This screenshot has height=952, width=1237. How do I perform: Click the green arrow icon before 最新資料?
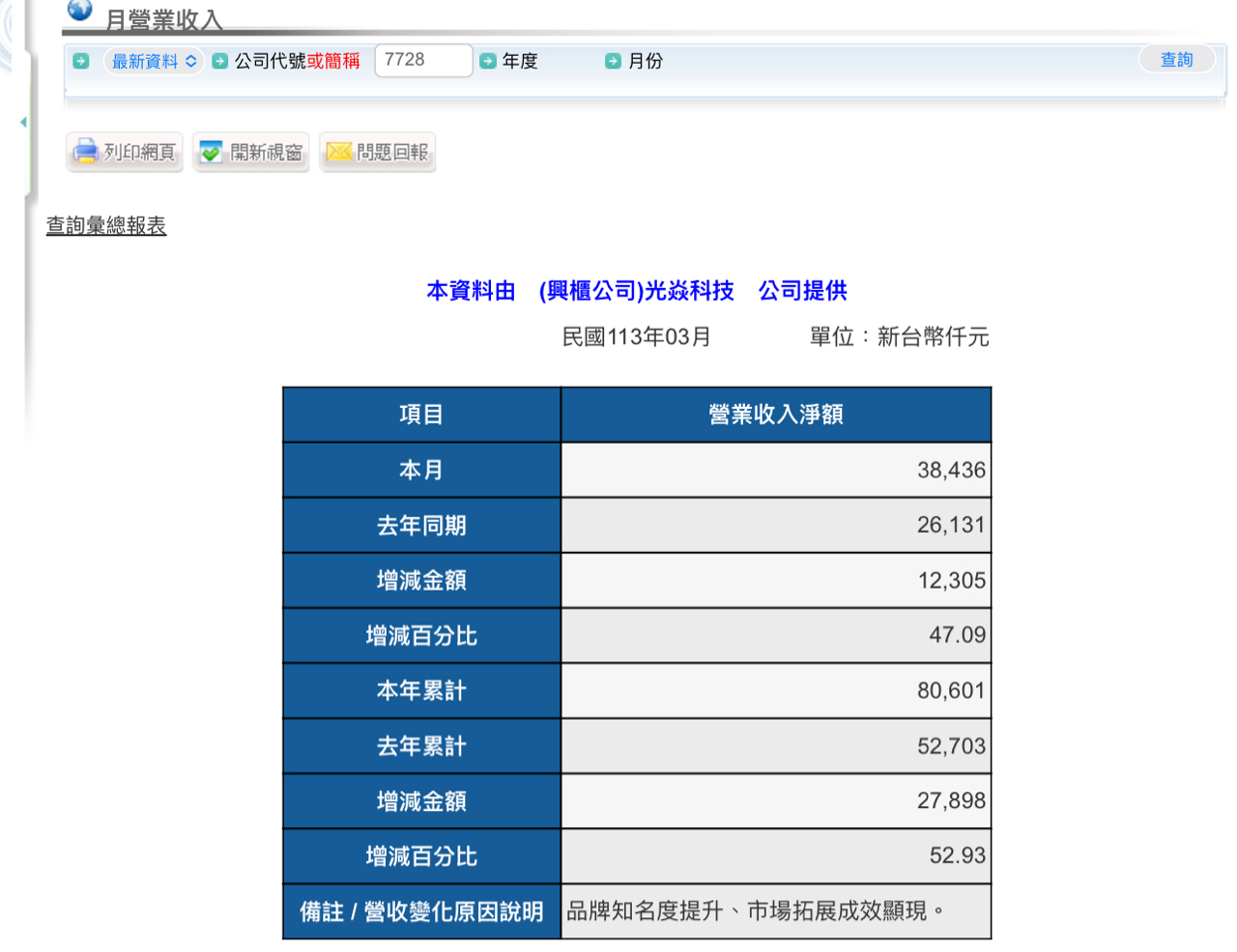(80, 60)
